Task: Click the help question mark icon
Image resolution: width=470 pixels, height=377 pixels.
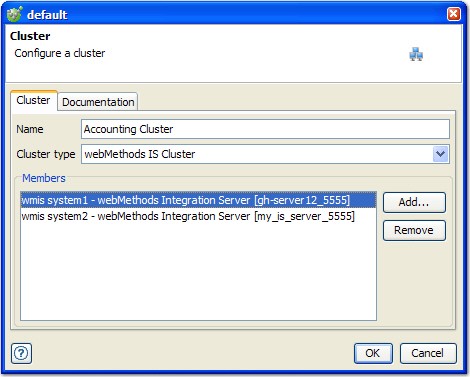Action: (22, 353)
